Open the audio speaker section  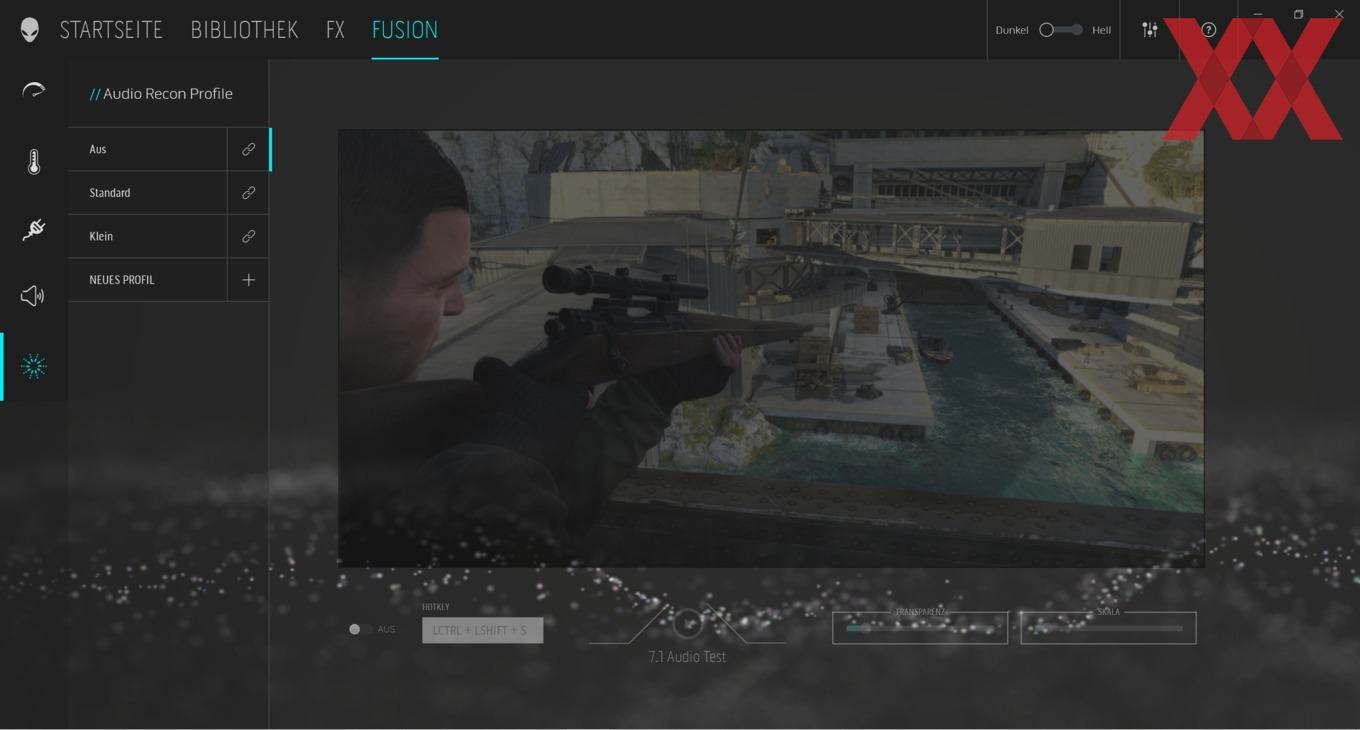click(33, 295)
